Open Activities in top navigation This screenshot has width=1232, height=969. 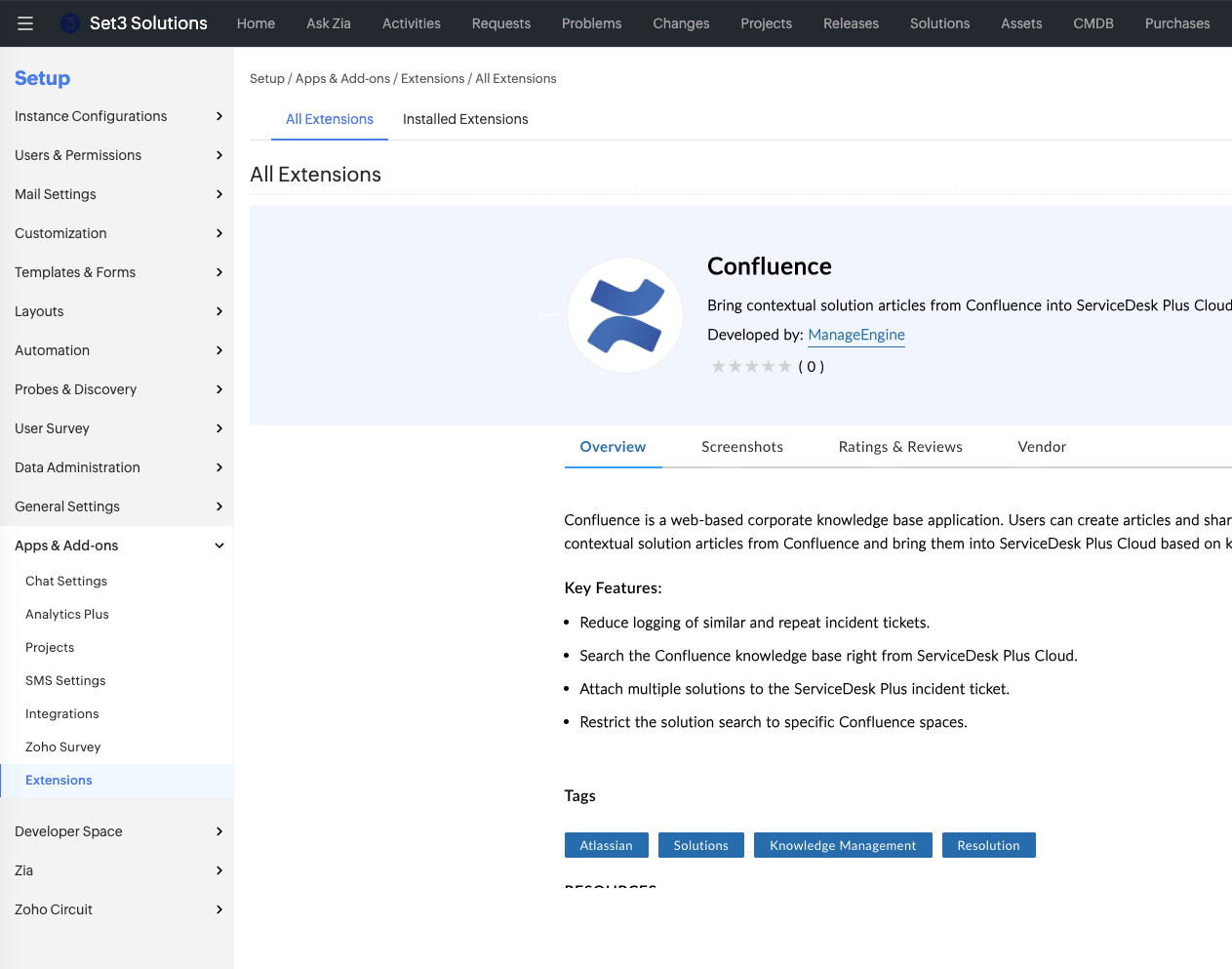pyautogui.click(x=412, y=23)
